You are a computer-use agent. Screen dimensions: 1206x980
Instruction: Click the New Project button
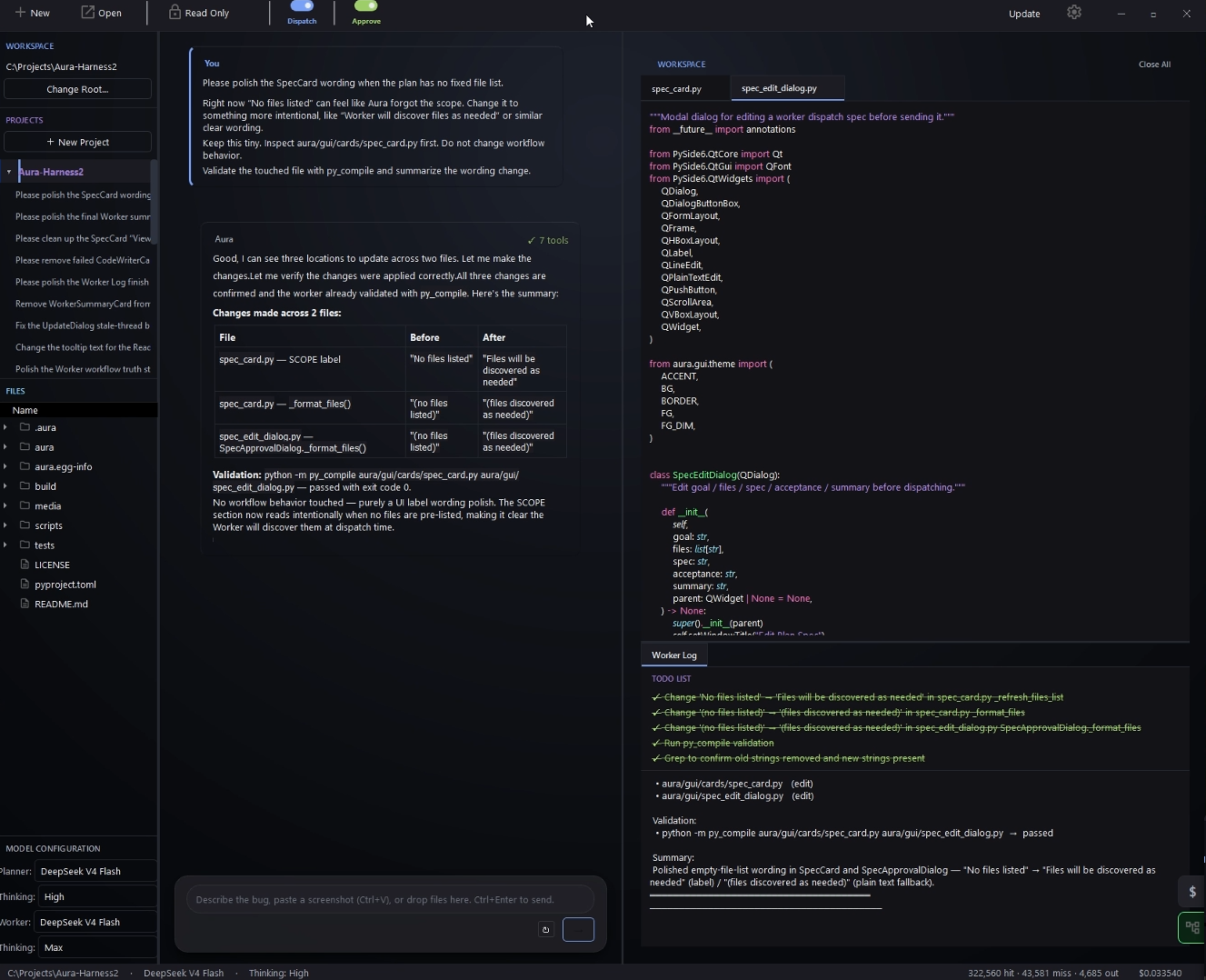click(77, 142)
